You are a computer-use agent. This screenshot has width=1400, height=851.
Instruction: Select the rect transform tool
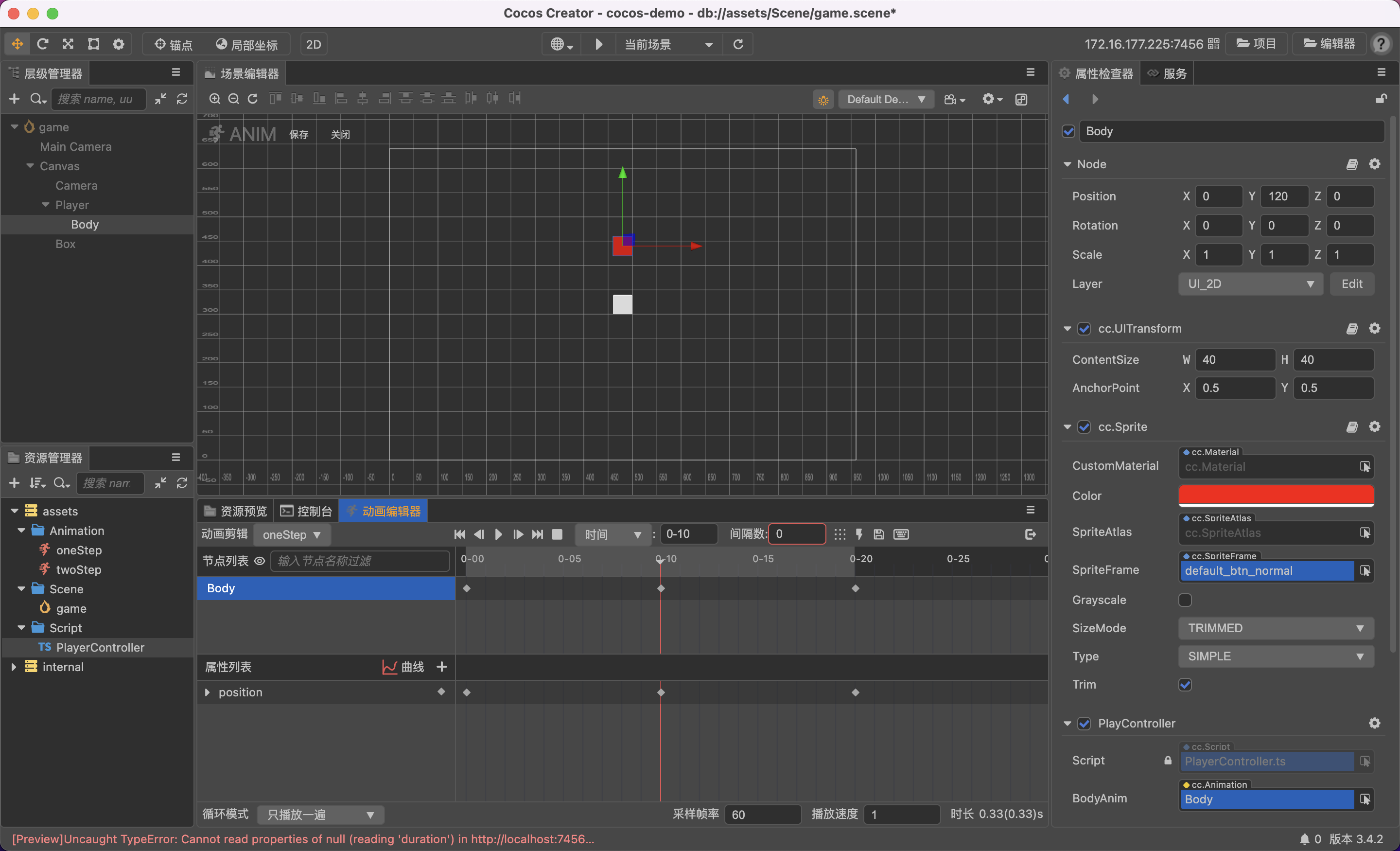coord(93,44)
